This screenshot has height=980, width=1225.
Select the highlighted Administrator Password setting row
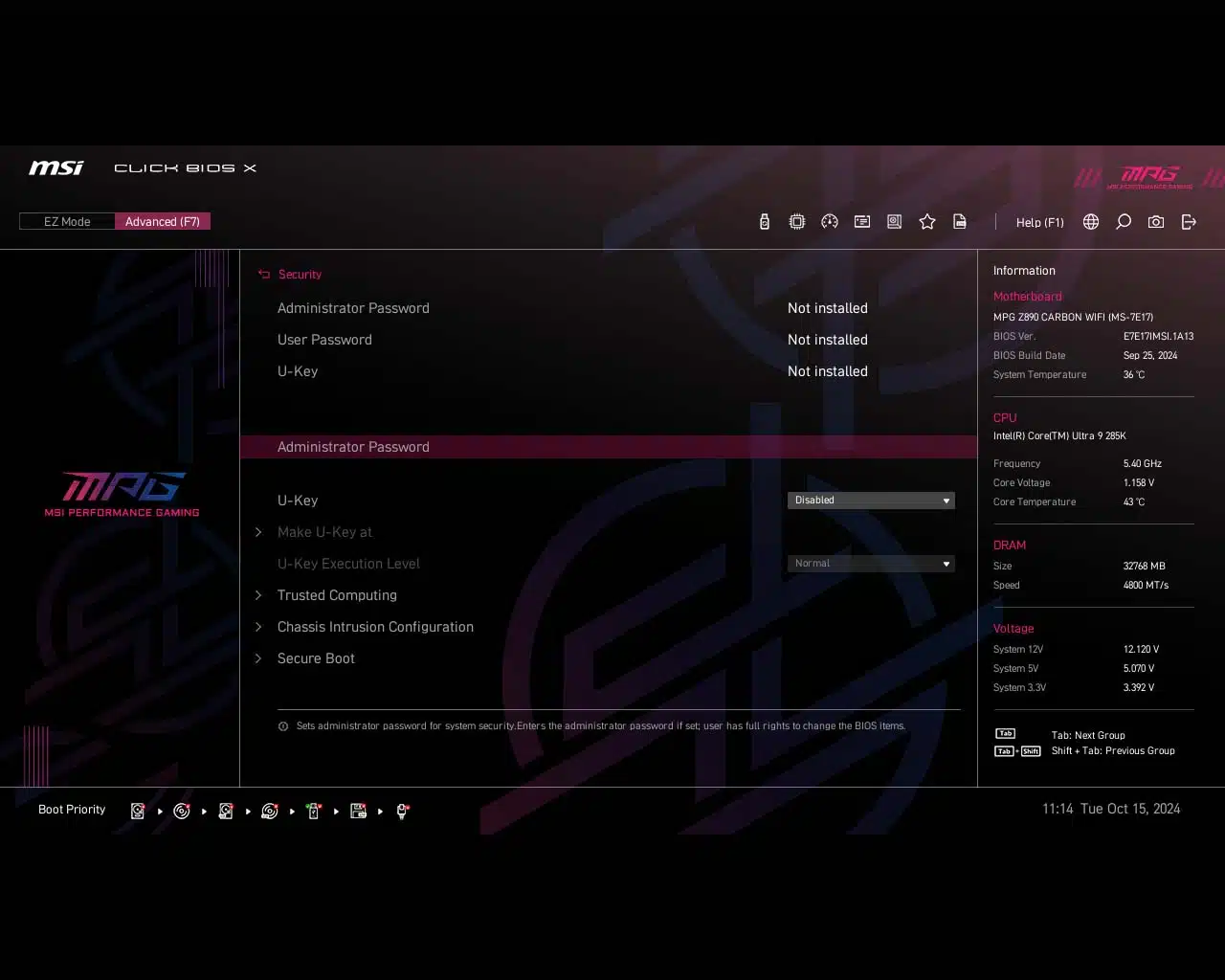pyautogui.click(x=609, y=447)
